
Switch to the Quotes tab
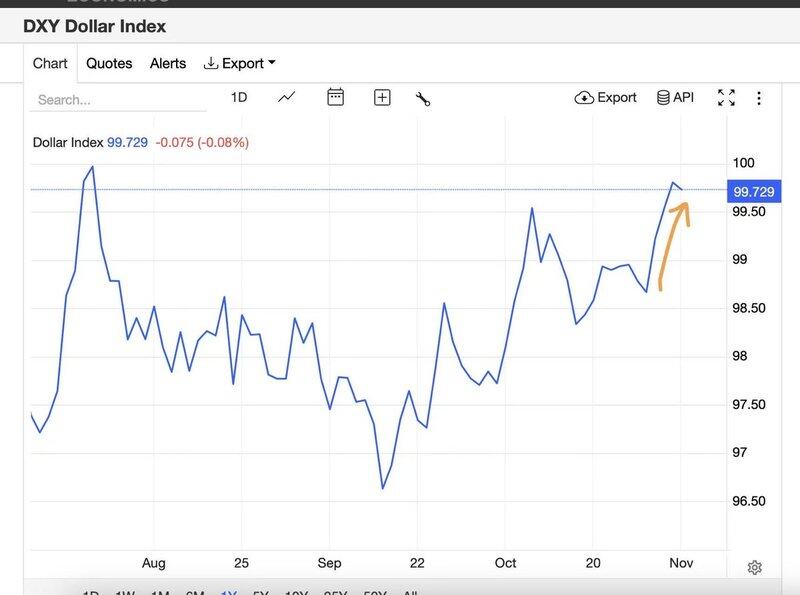[109, 63]
